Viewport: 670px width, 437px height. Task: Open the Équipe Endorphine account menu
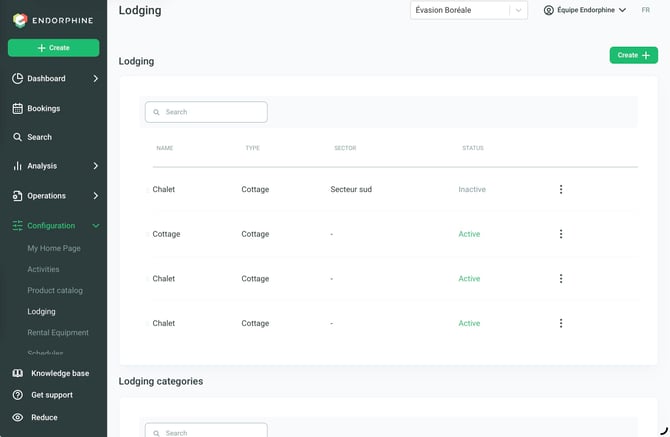click(586, 10)
